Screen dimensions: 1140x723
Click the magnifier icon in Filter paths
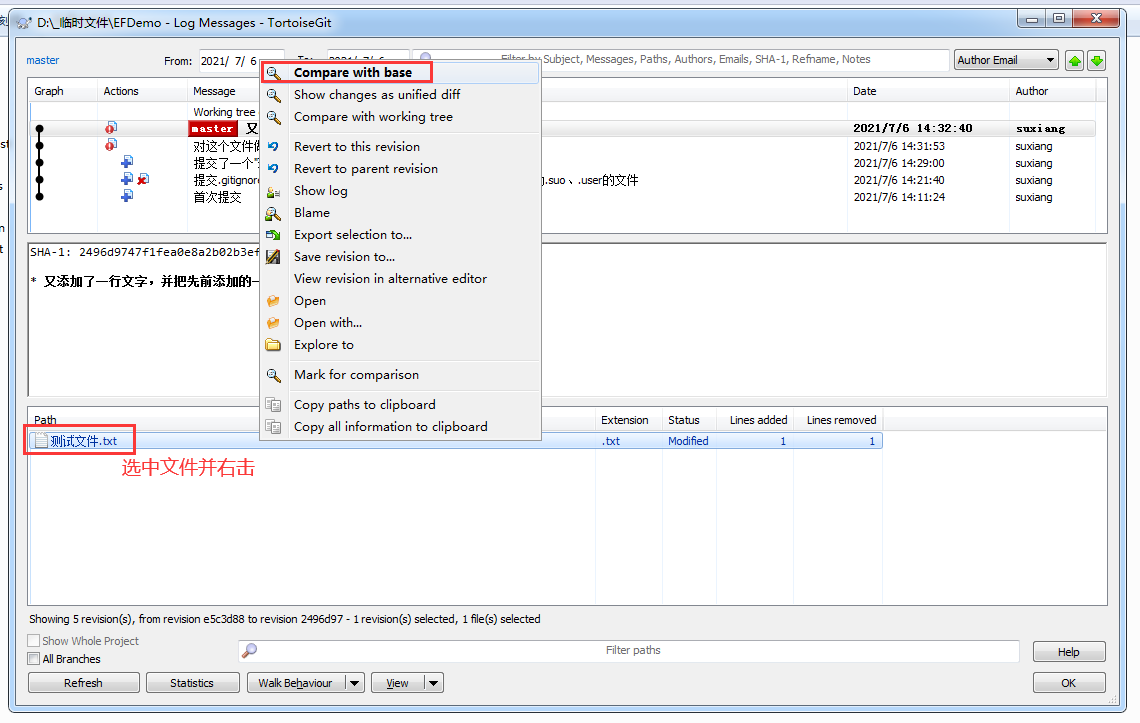[250, 651]
